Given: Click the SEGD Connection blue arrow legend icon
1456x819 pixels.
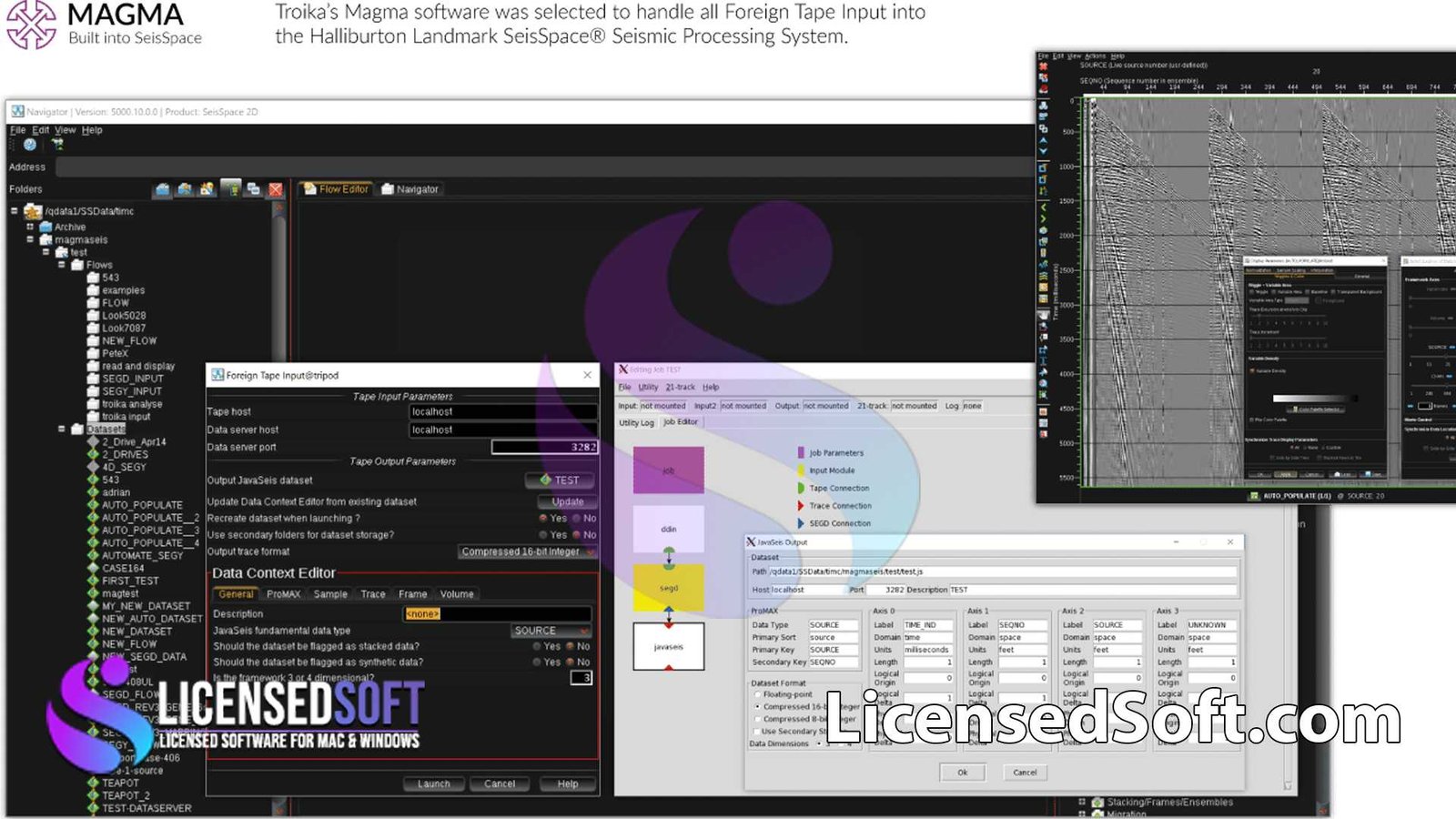Looking at the screenshot, I should click(801, 523).
